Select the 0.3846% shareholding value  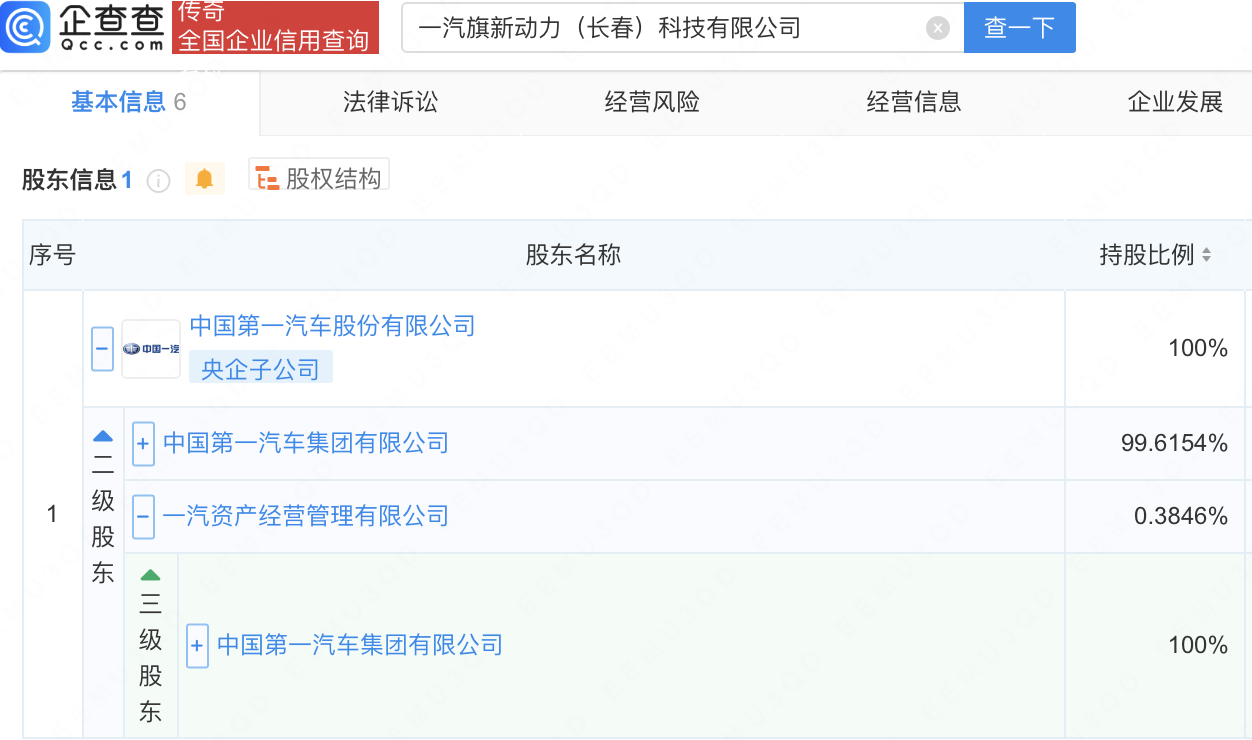1180,516
